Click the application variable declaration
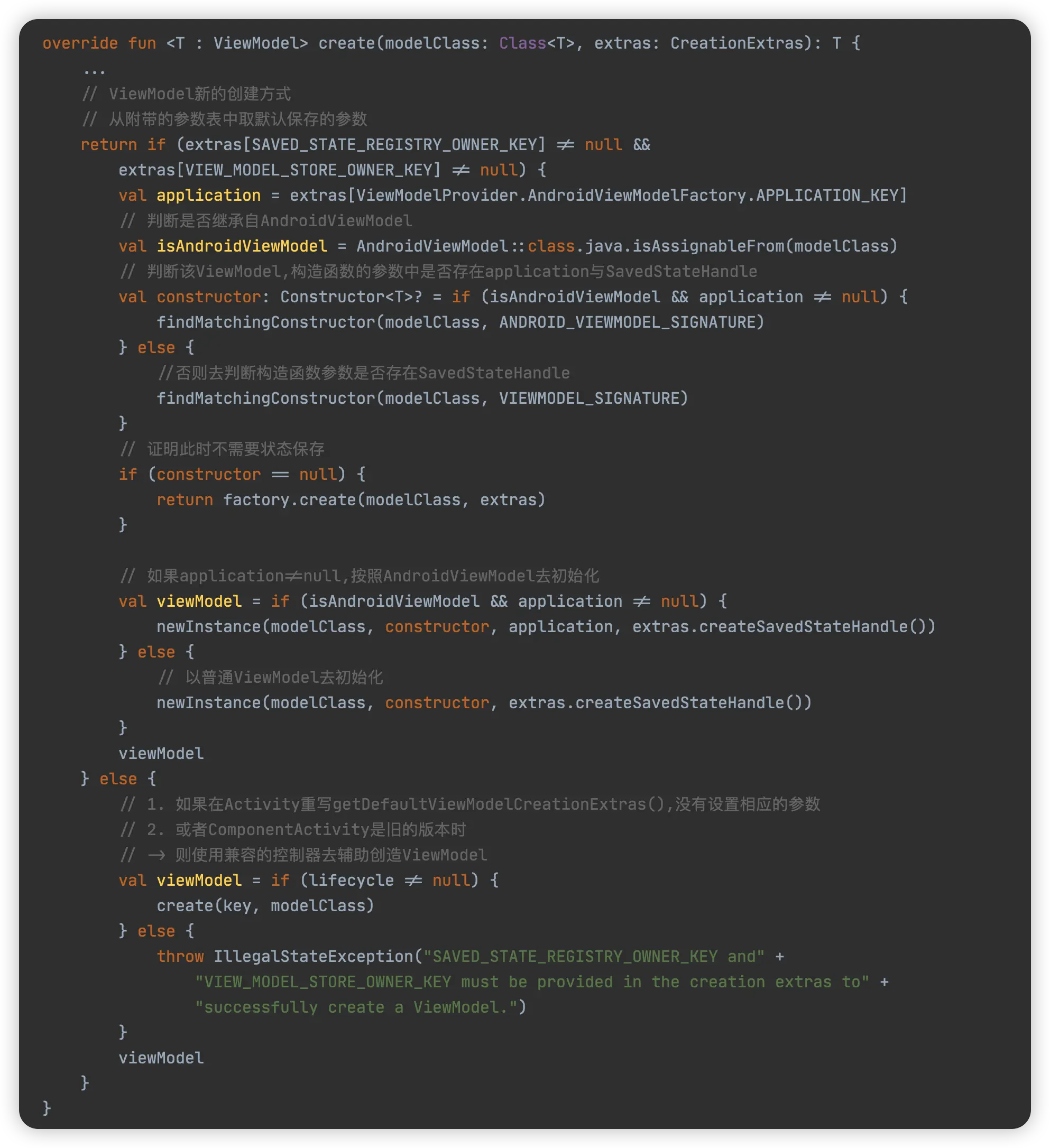The image size is (1050, 1148). click(x=208, y=196)
